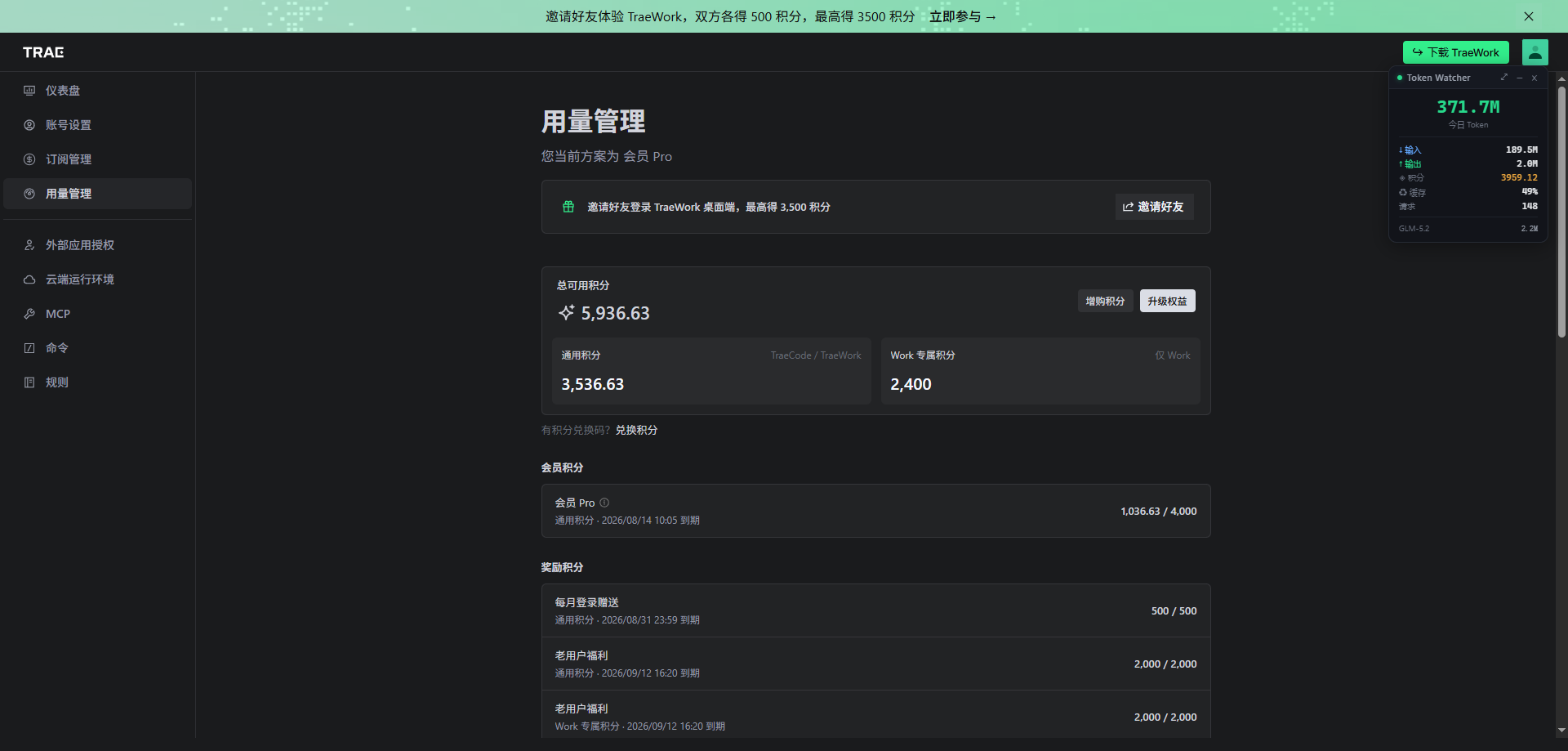Close the Token Watcher widget

click(x=1535, y=78)
